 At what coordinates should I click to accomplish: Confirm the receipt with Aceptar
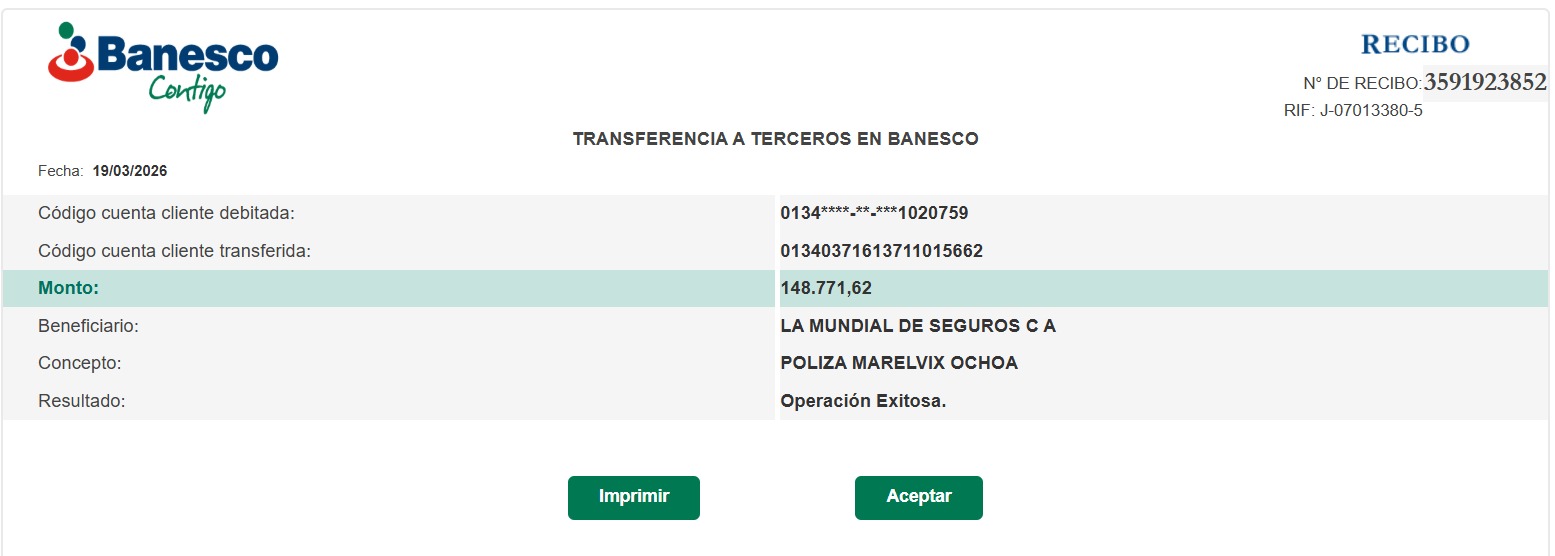click(918, 497)
